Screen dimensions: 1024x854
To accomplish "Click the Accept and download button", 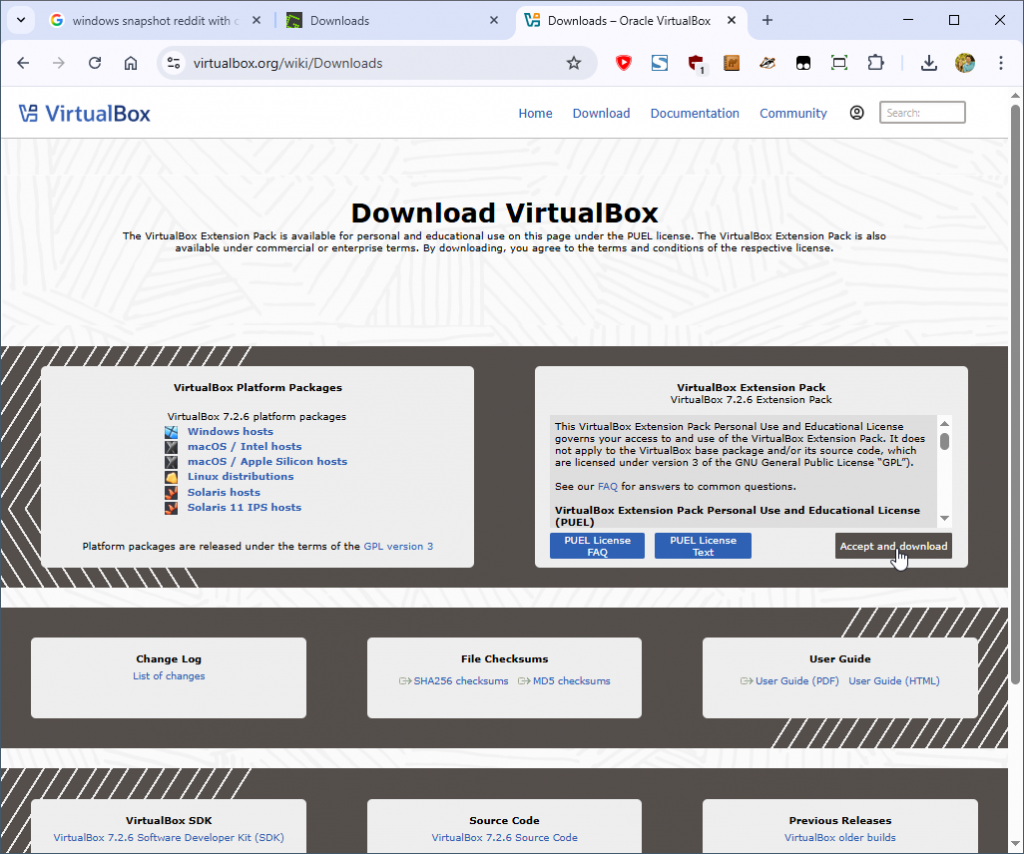I will coord(892,546).
